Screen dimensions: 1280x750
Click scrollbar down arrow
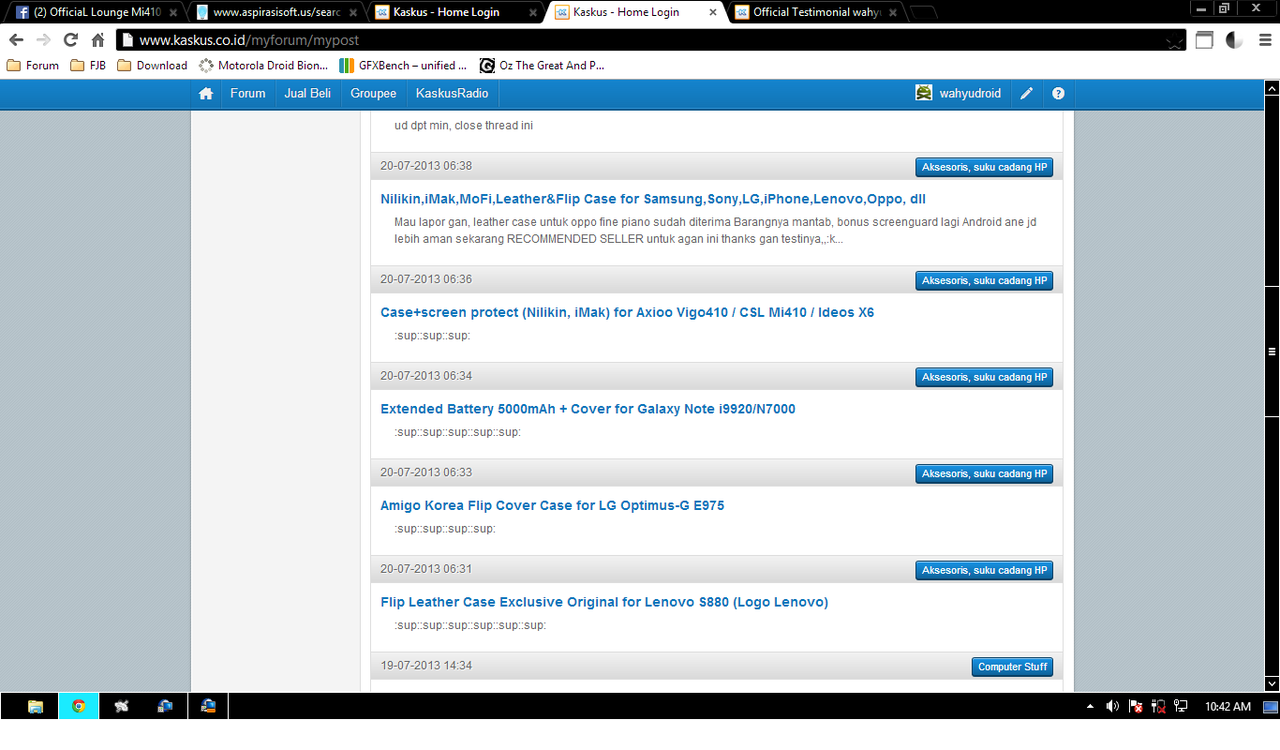tap(1272, 684)
